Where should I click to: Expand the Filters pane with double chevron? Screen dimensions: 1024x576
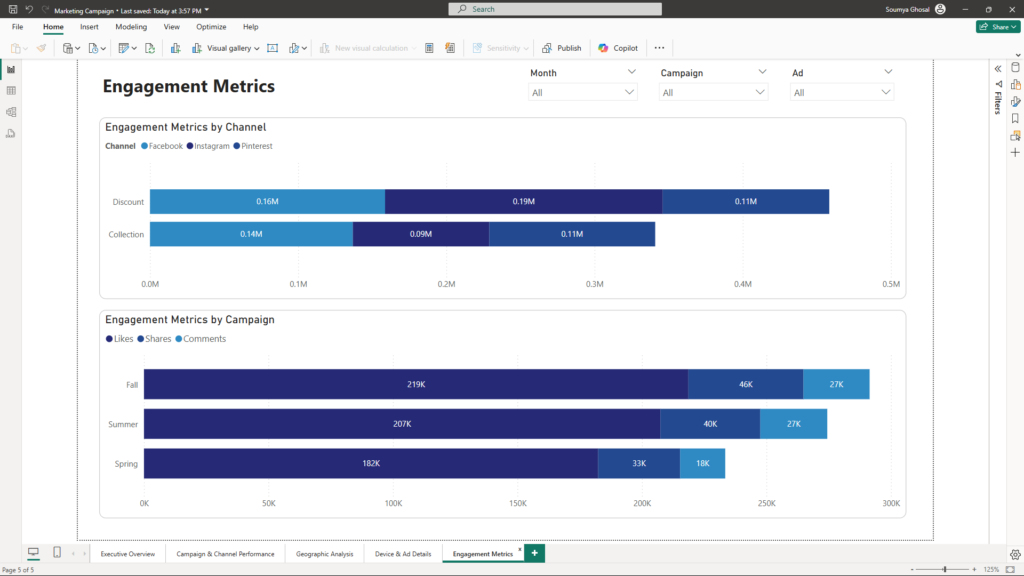tap(997, 68)
